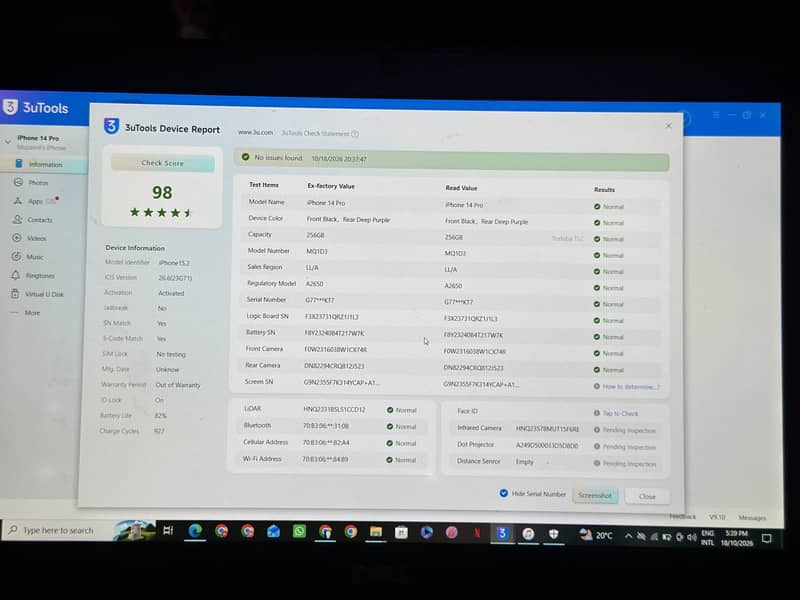Open Windows Security shield in the taskbar
Viewport: 800px width, 600px height.
click(554, 534)
